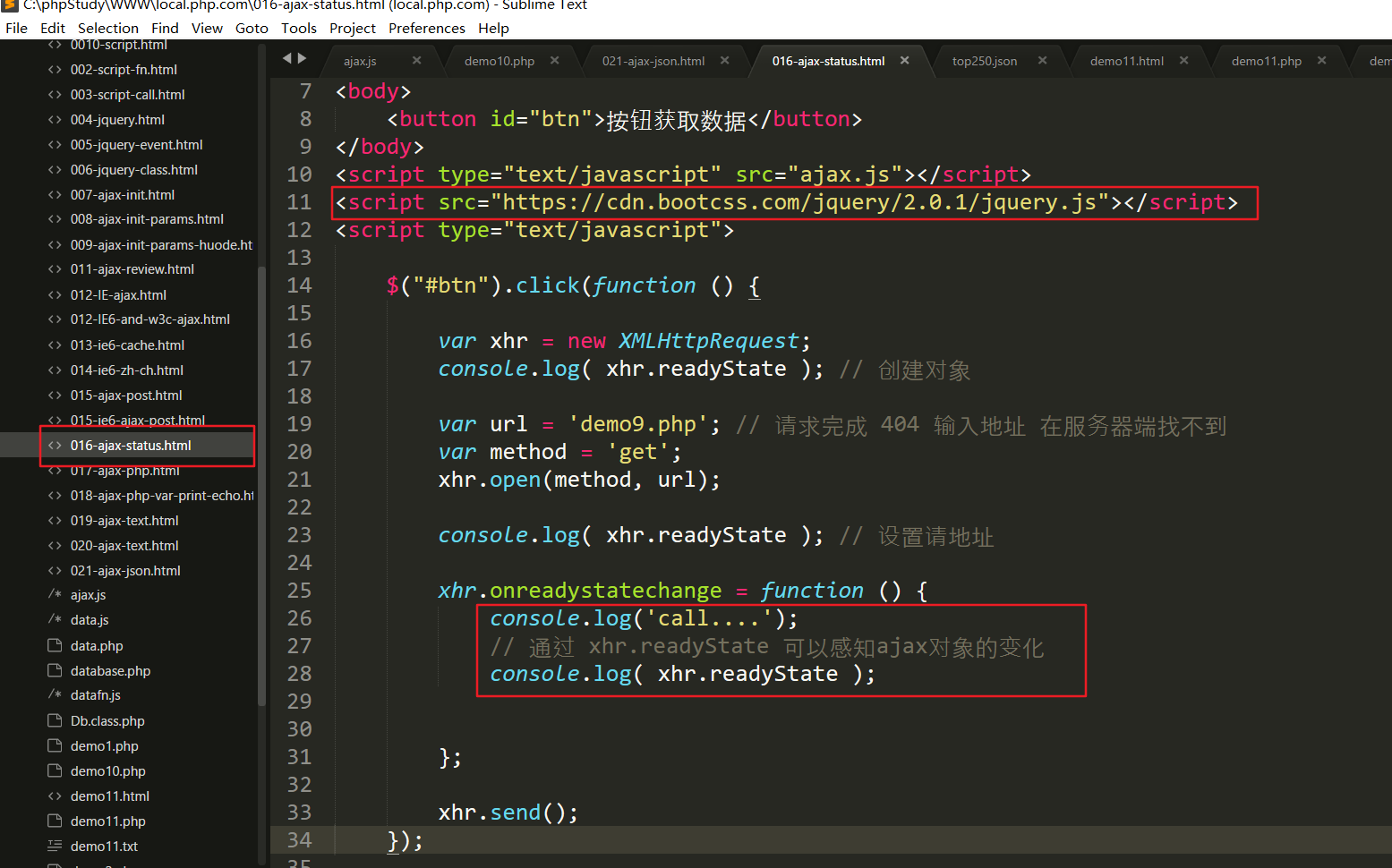Close the top250.json tab
1392x868 pixels.
coord(1043,61)
